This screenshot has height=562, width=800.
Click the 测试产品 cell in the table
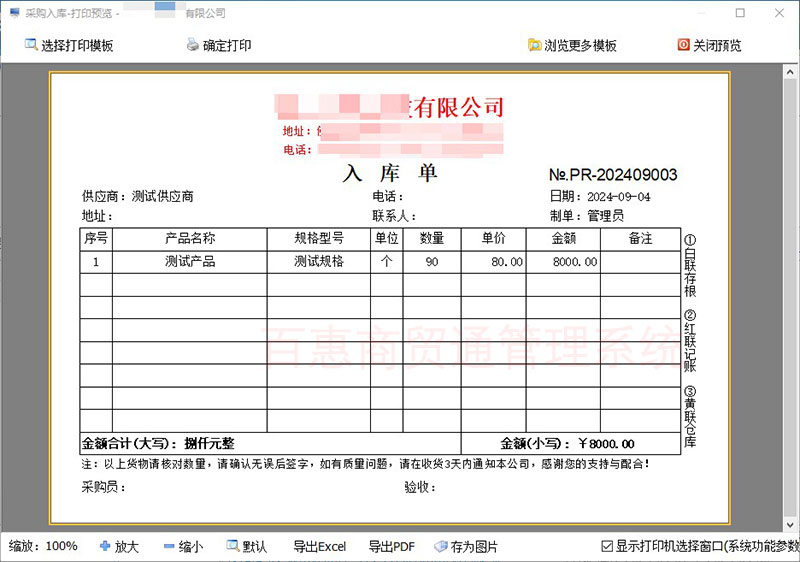[190, 262]
